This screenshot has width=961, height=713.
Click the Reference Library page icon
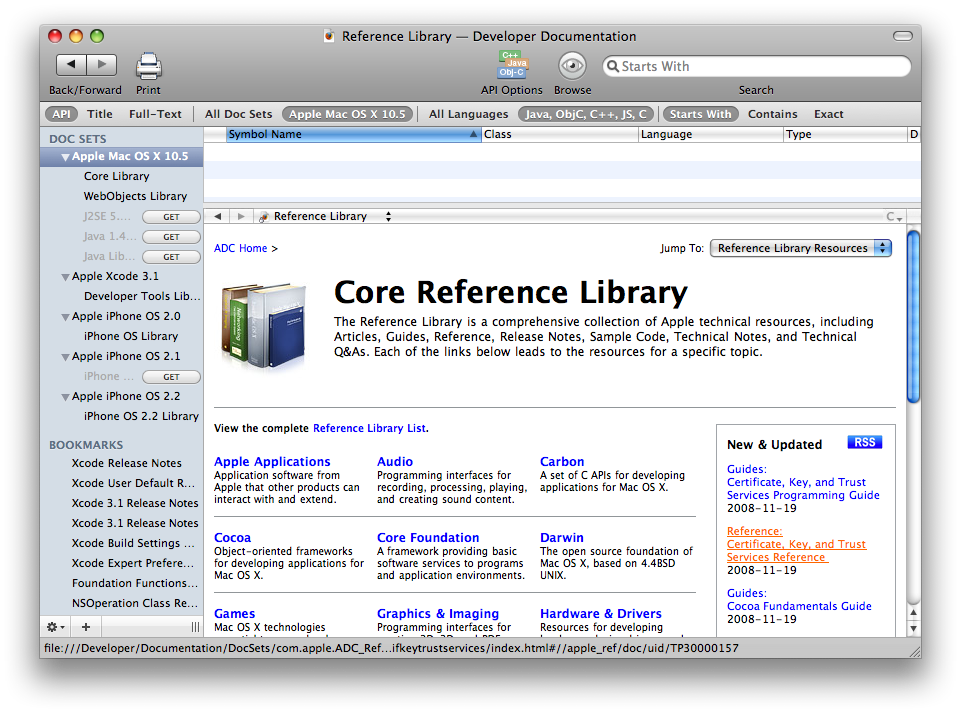pos(264,217)
